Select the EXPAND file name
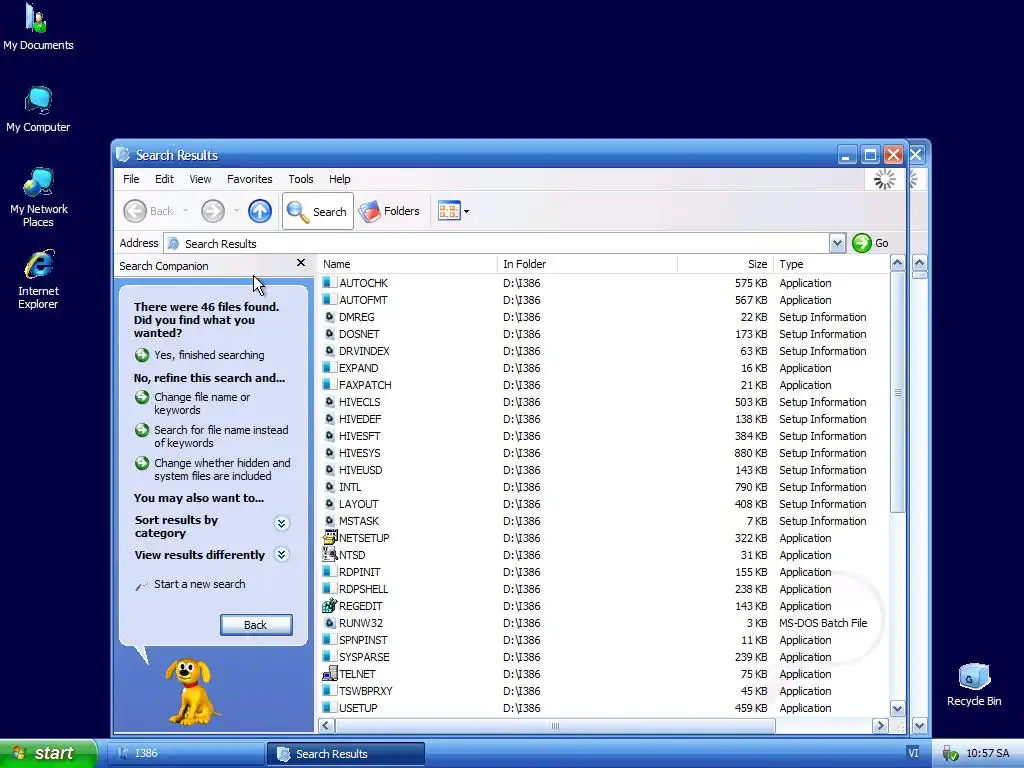Viewport: 1024px width, 768px height. 359,368
